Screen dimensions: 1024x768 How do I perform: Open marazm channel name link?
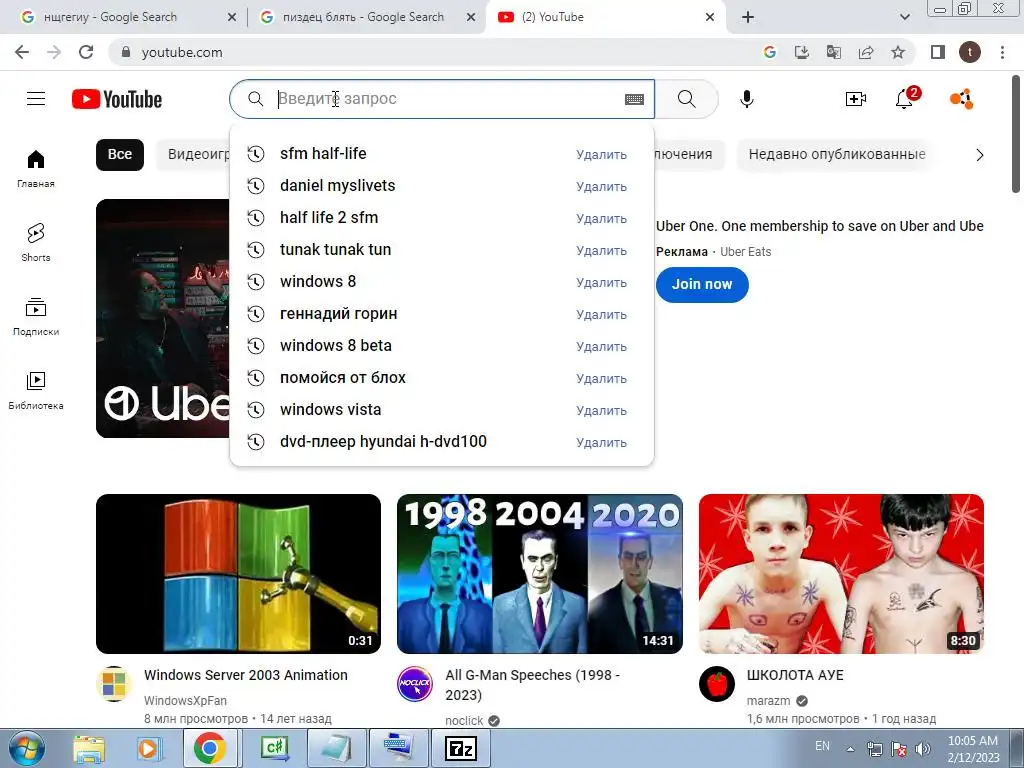tap(768, 701)
